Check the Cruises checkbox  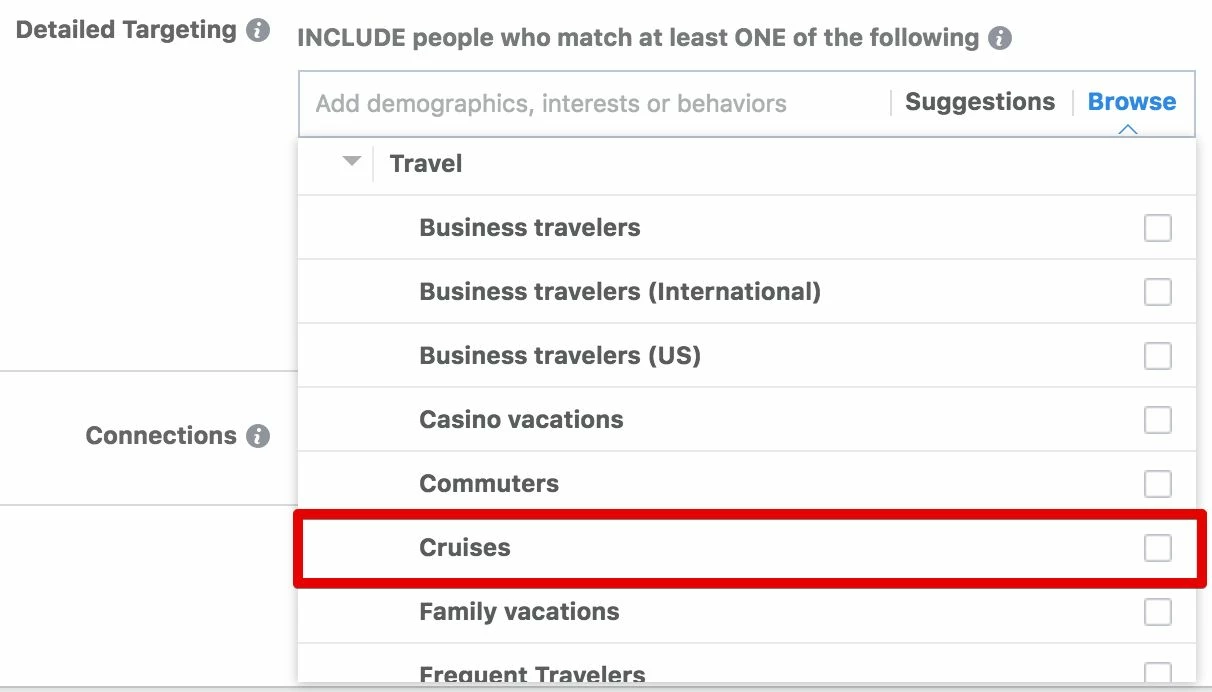(1158, 548)
